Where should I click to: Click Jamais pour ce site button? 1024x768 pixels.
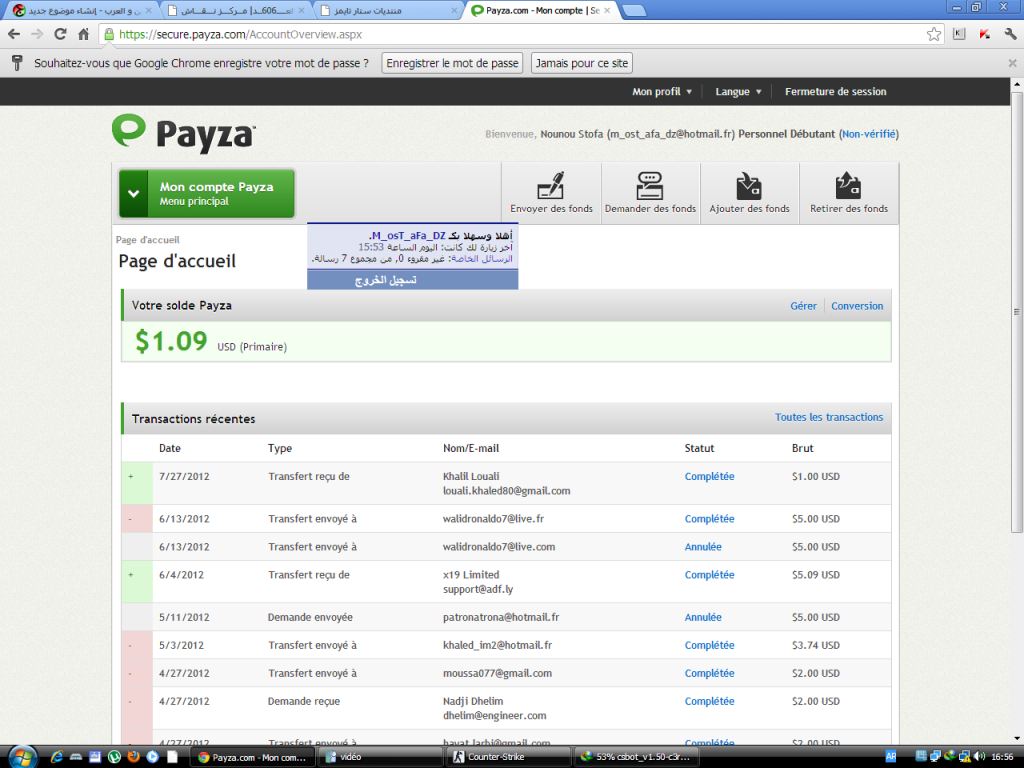pos(582,63)
